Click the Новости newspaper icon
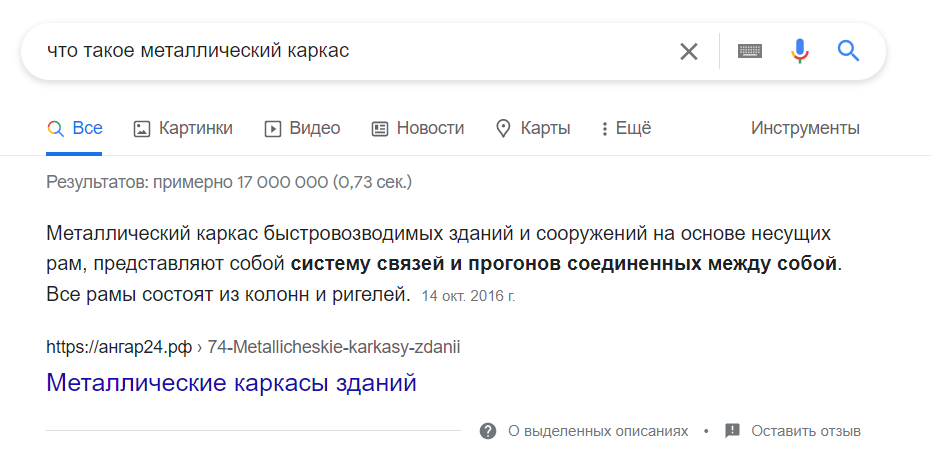The image size is (932, 451). [x=380, y=129]
